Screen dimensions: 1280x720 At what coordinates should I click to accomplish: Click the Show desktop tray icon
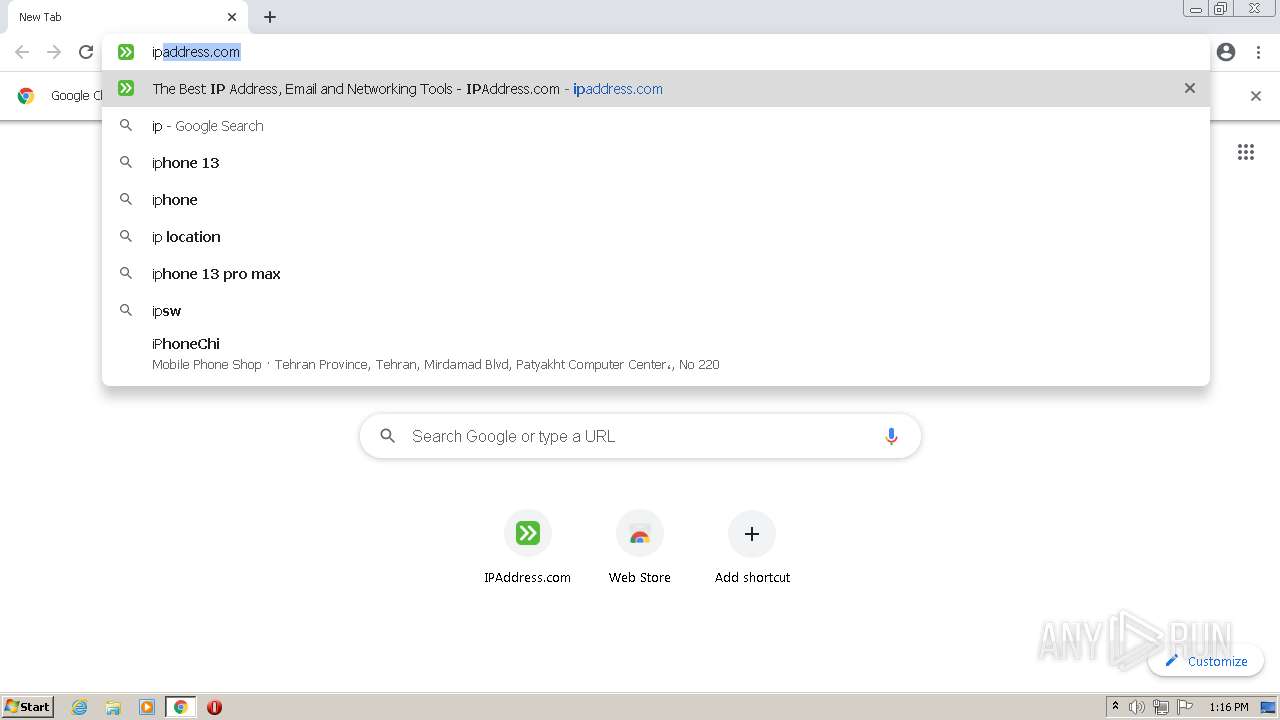[x=1268, y=707]
